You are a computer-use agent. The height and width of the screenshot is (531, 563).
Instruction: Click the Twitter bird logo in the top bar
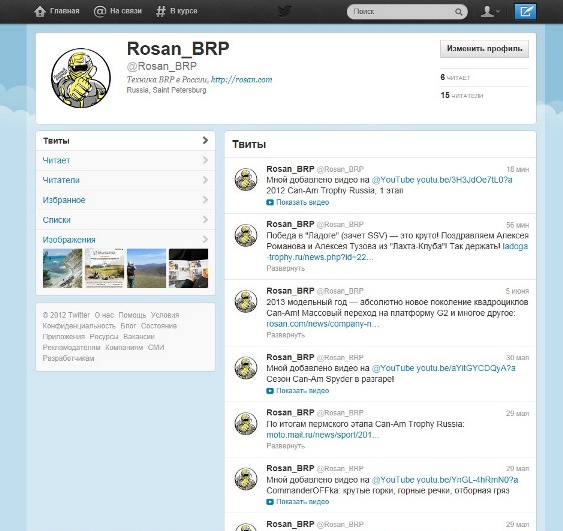(x=284, y=11)
